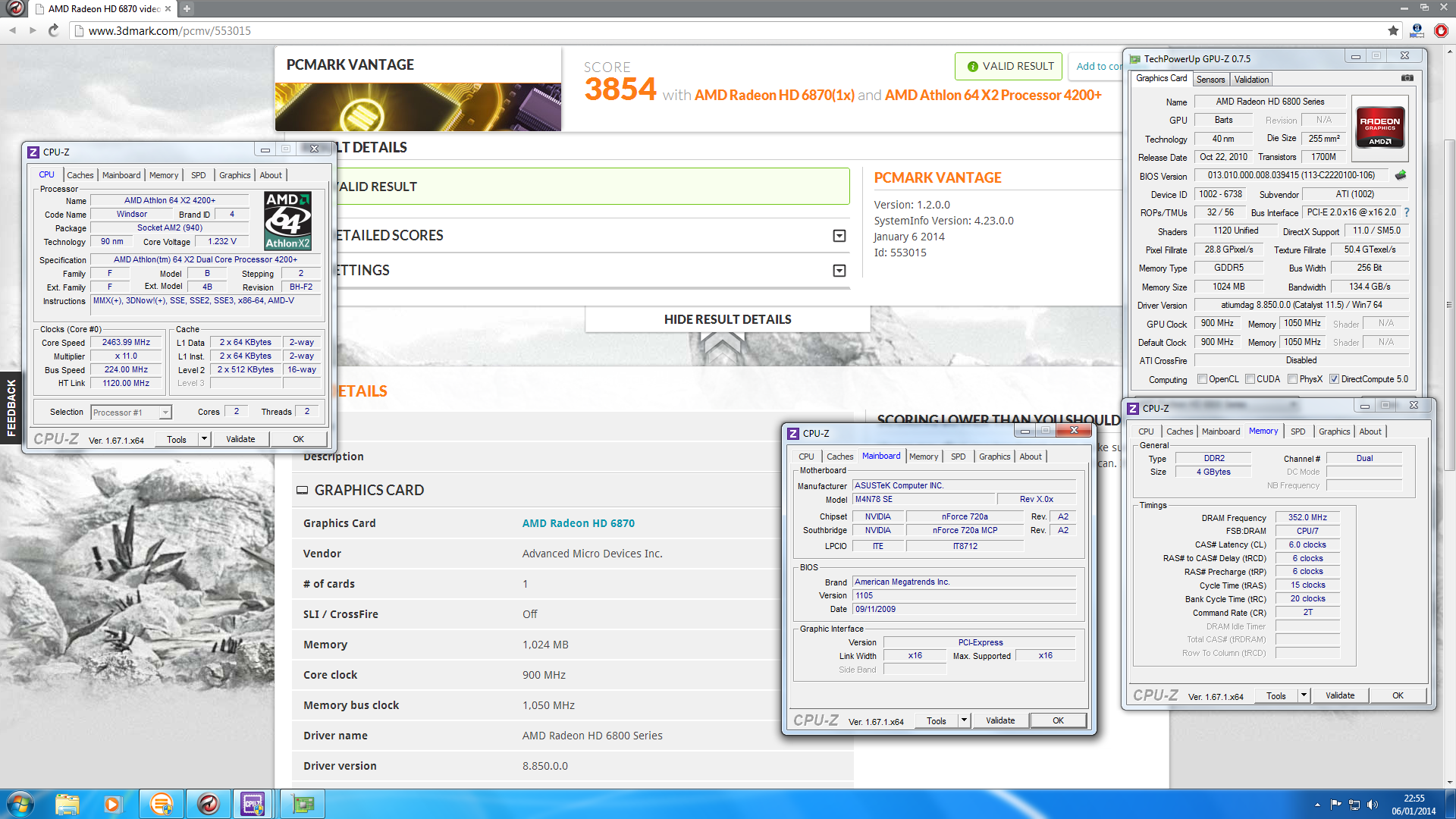
Task: Click DRAM Frequency value 352.0 MHz
Action: (1307, 518)
